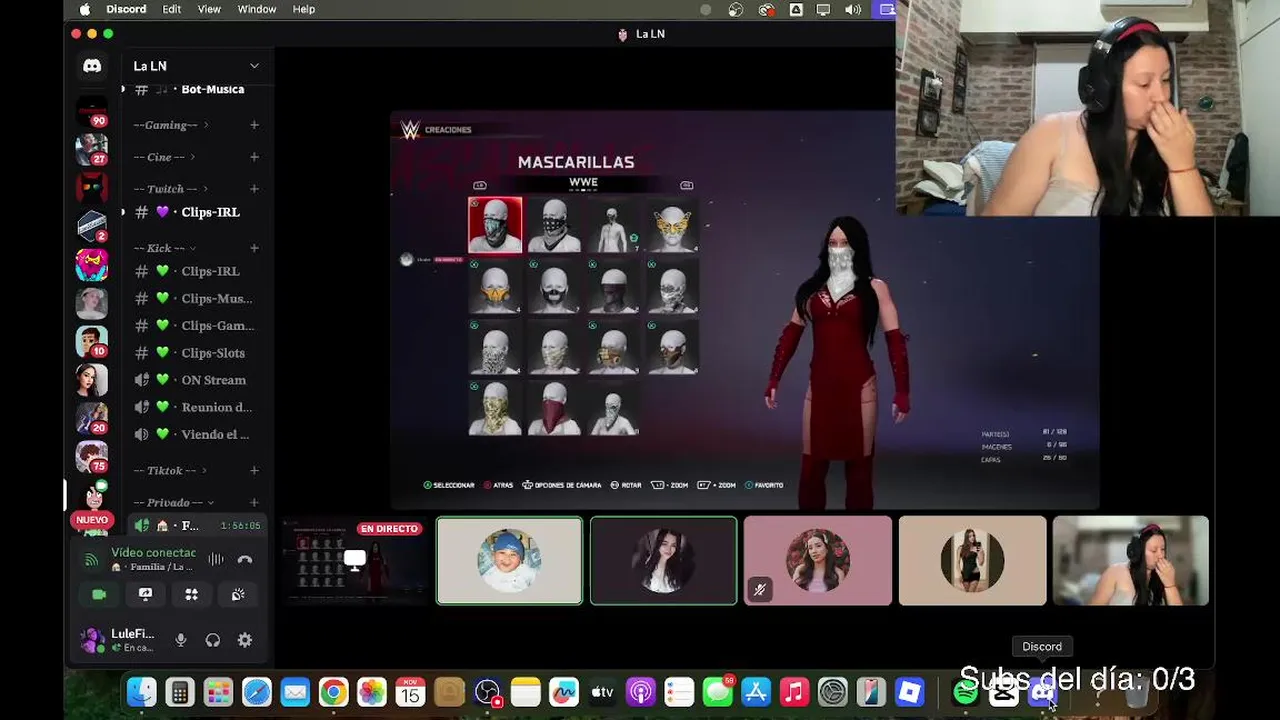Open OBS from the dock
The image size is (1280, 720).
point(487,692)
